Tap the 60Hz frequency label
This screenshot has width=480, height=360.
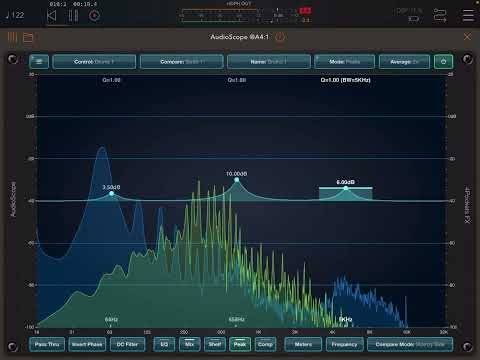pos(111,319)
